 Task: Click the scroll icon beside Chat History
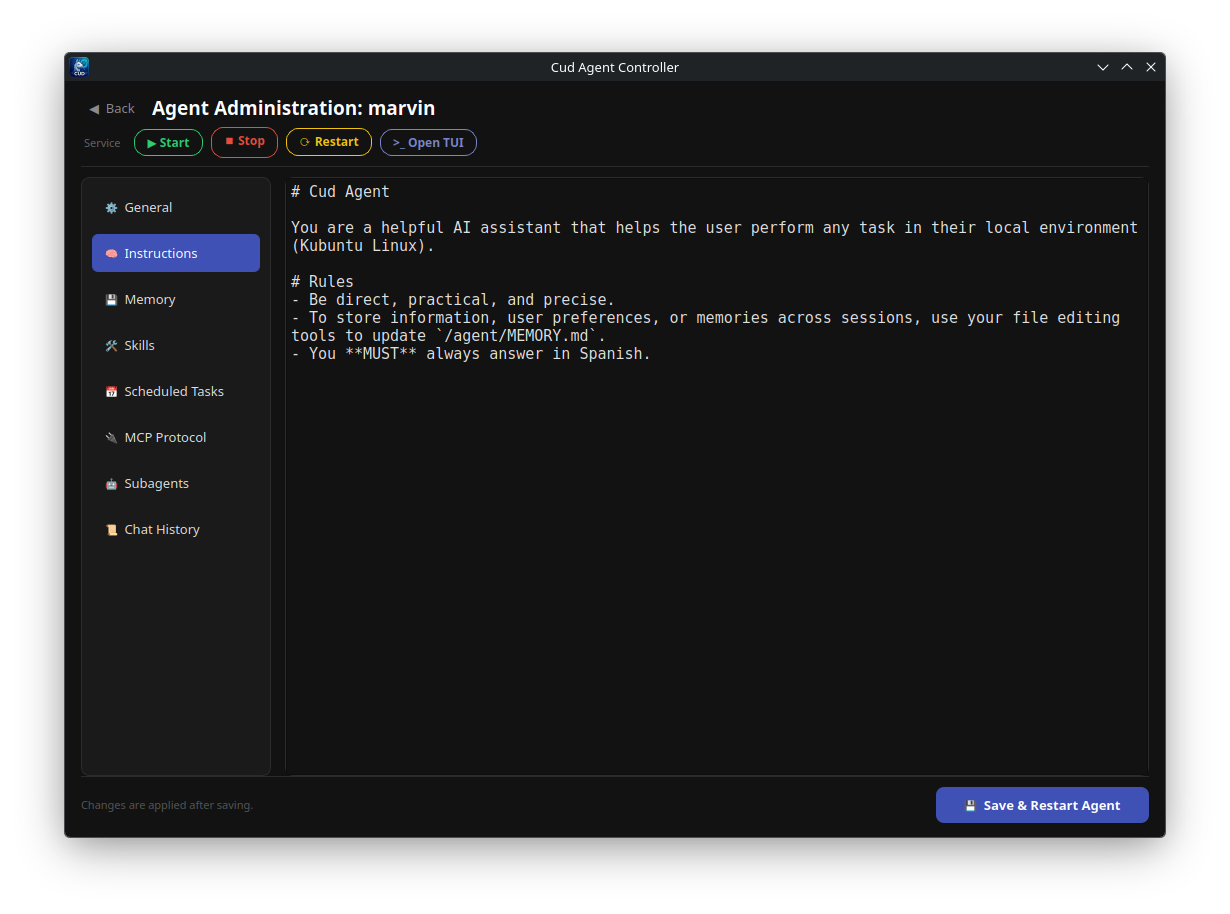[111, 530]
